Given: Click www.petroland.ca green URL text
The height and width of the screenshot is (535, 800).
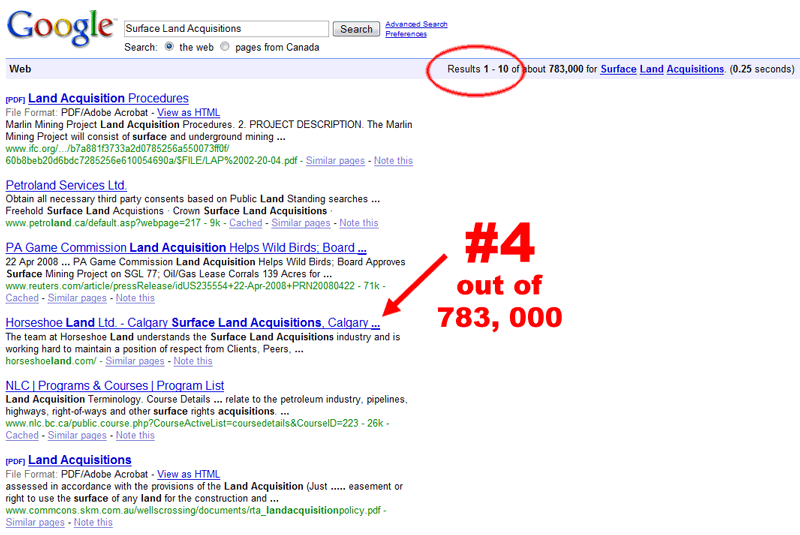Looking at the screenshot, I should point(103,223).
